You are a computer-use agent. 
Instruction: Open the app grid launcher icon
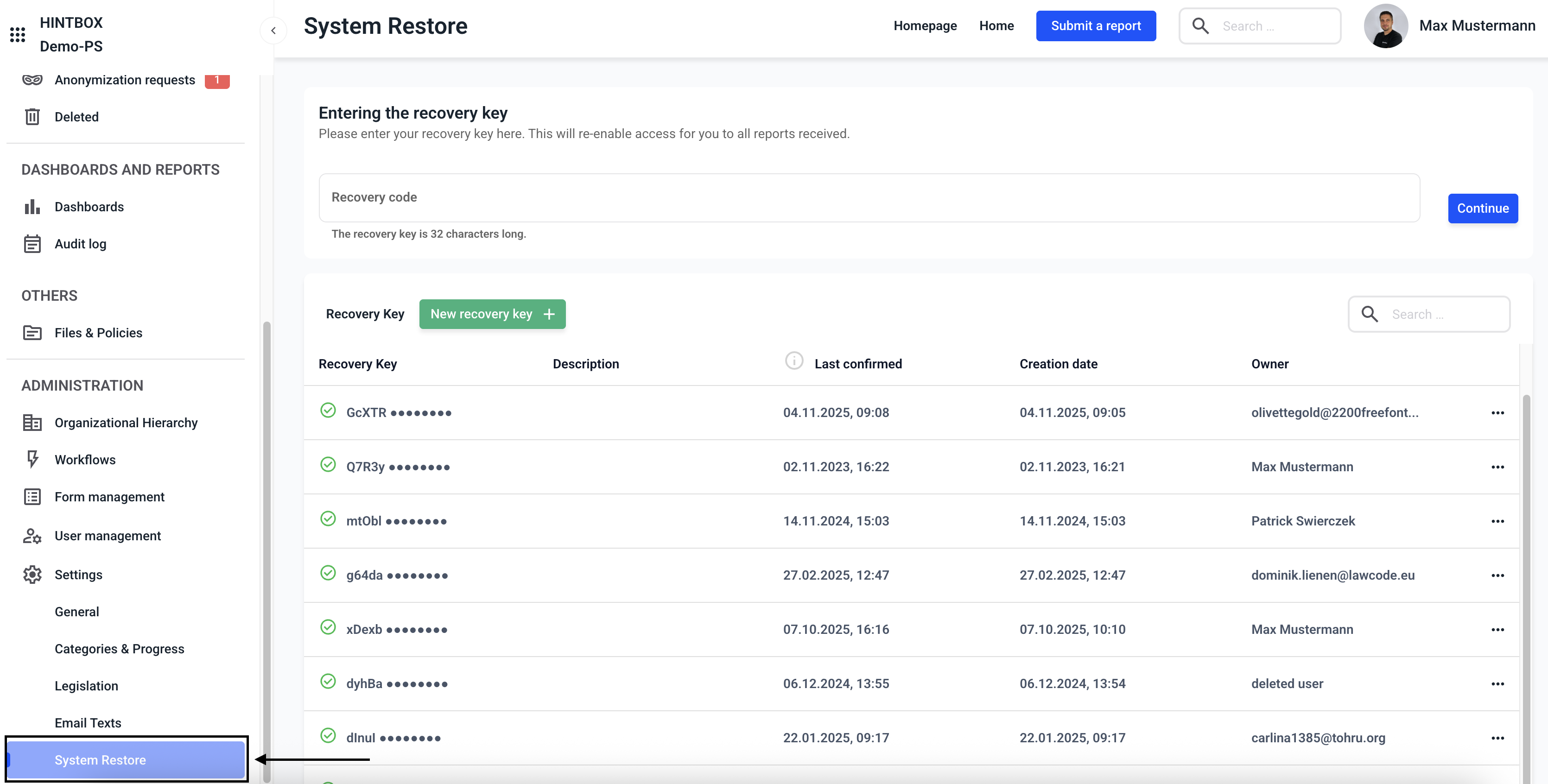(x=18, y=34)
